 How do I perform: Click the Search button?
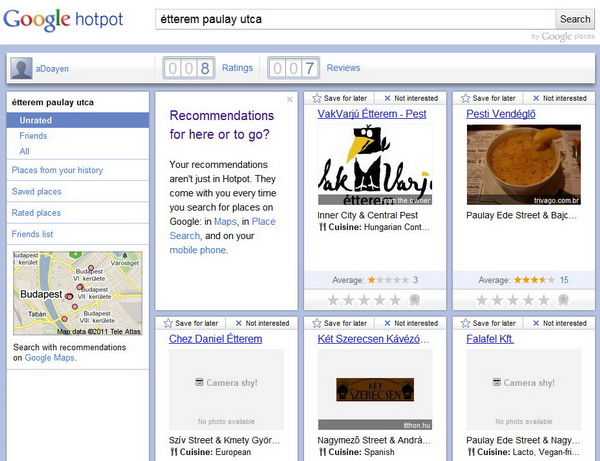coord(575,19)
